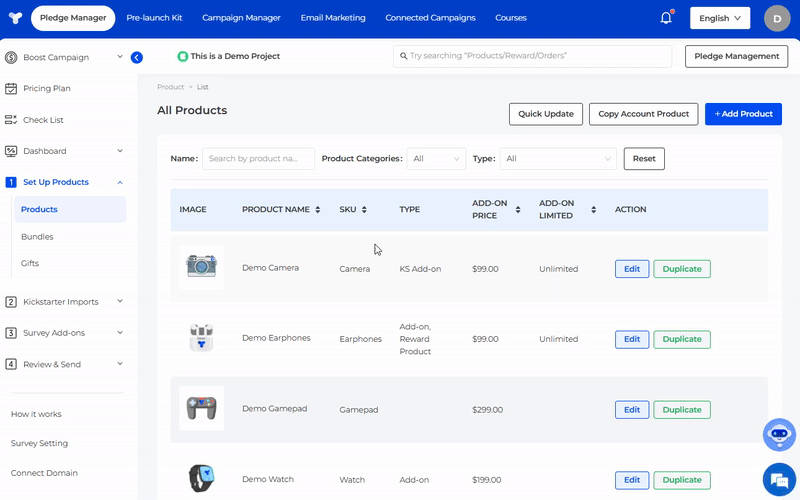This screenshot has width=800, height=500.
Task: Collapse sidebar with the blue arrow icon
Action: click(137, 57)
